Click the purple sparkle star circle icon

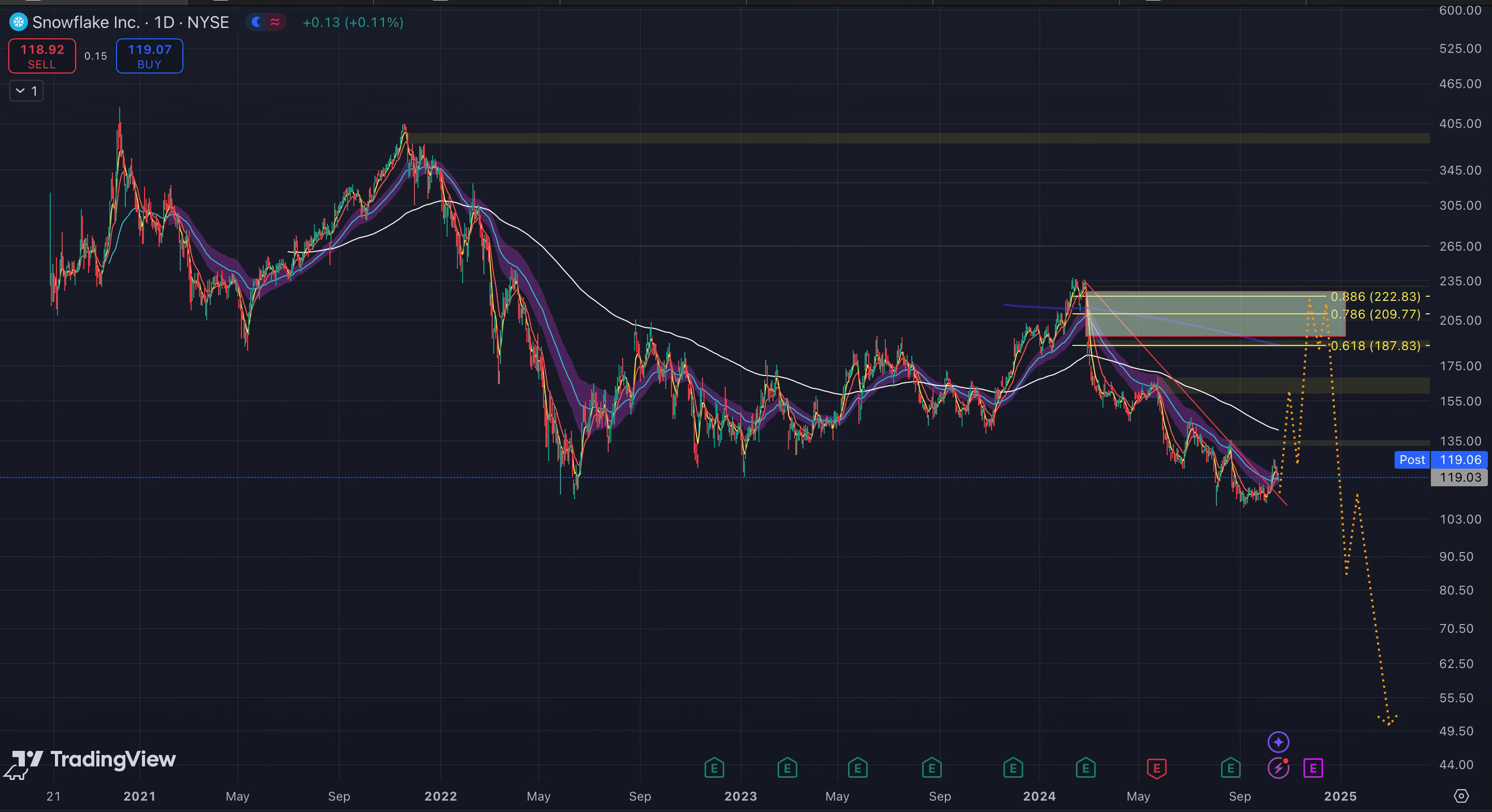coord(1278,742)
